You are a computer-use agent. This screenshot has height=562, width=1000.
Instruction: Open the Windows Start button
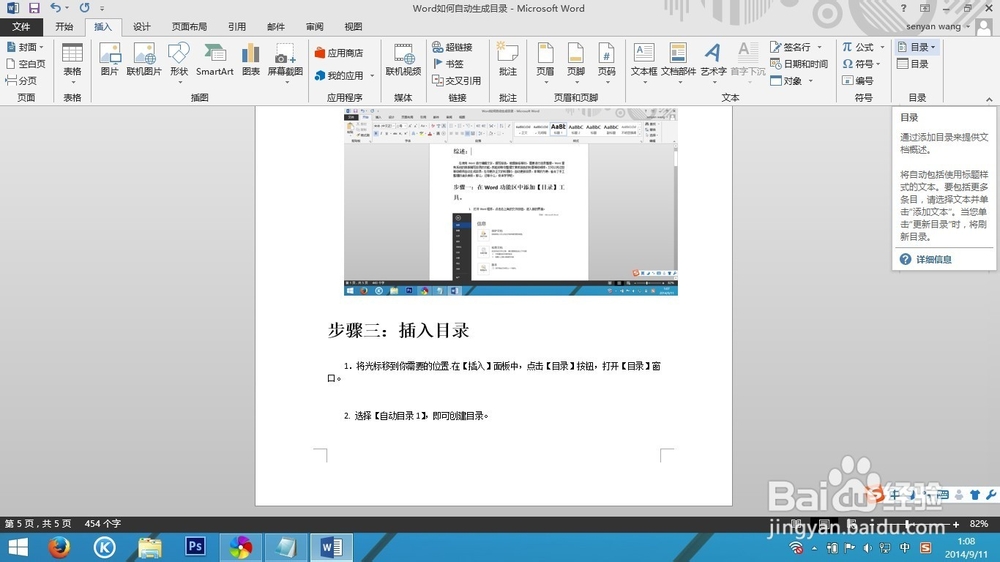click(18, 547)
